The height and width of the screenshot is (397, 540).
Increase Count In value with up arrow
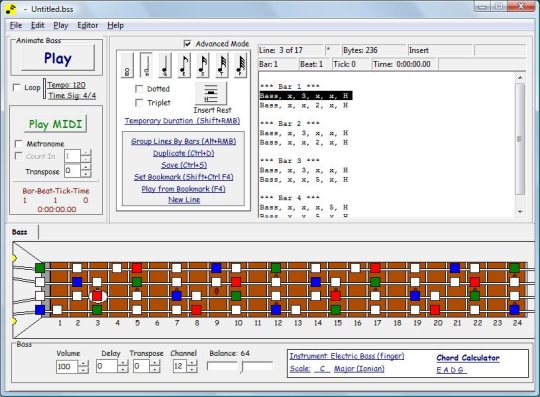coord(86,153)
